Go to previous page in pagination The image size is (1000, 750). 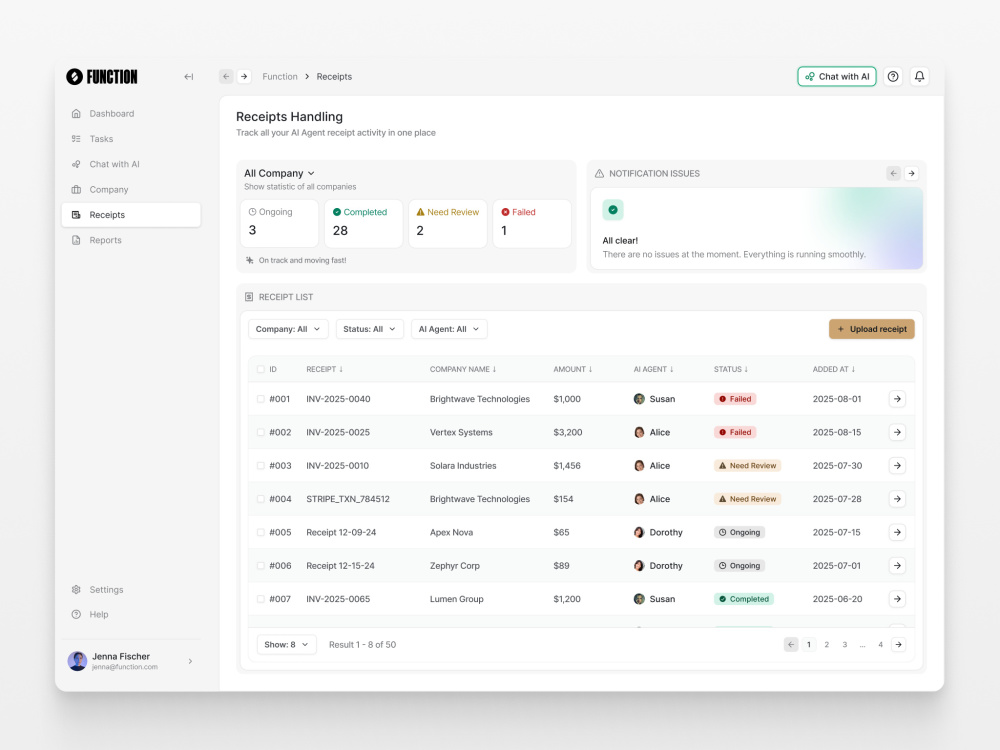791,645
